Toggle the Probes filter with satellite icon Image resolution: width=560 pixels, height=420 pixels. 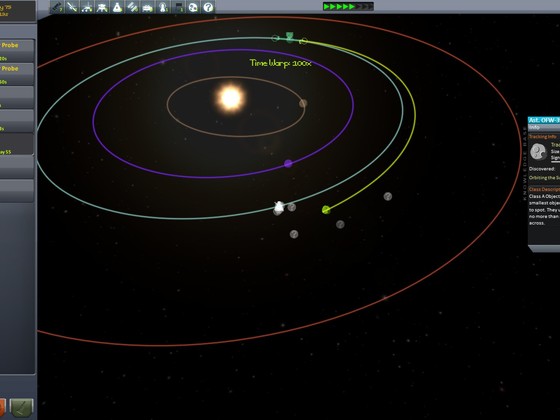coord(72,7)
